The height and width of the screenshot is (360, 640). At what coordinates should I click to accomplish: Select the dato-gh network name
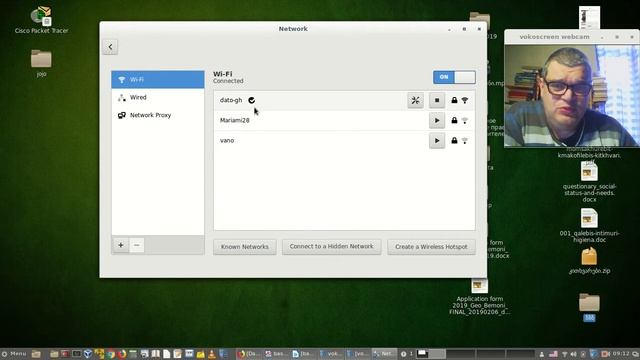231,100
